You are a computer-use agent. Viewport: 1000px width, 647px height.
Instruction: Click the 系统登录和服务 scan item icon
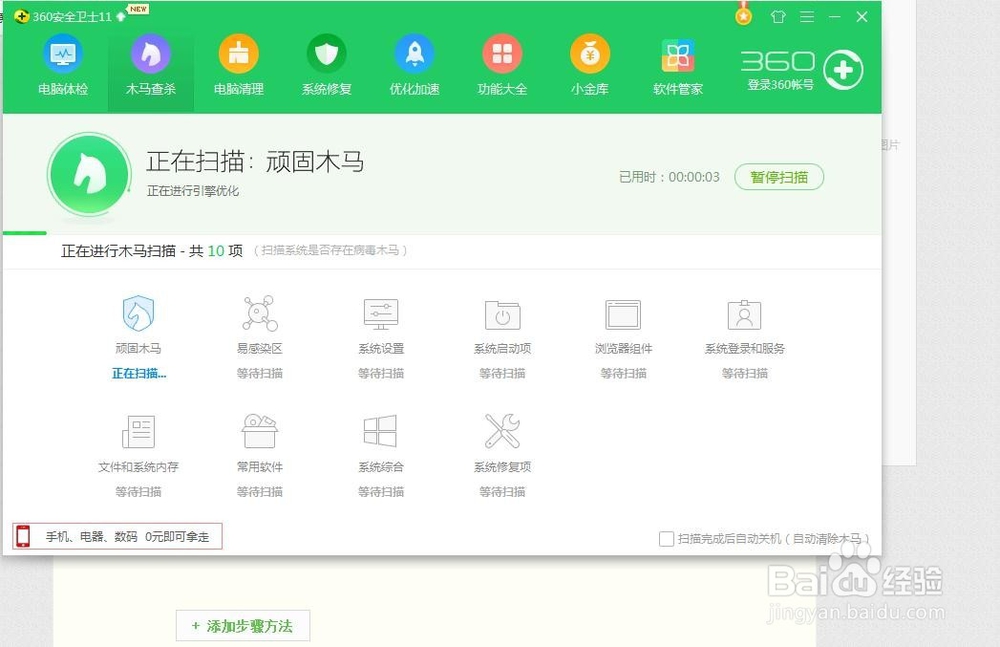click(x=744, y=315)
